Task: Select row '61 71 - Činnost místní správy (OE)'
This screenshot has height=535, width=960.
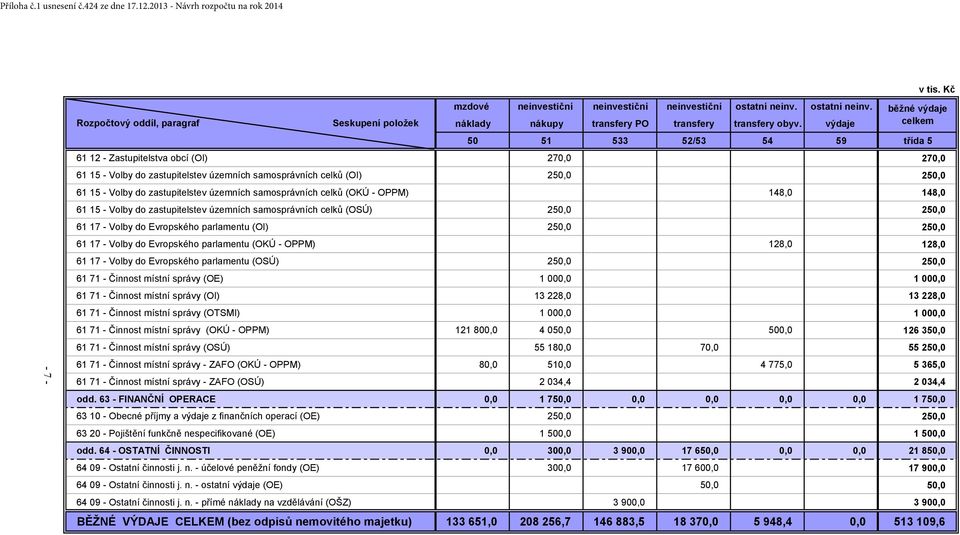Action: pos(510,279)
